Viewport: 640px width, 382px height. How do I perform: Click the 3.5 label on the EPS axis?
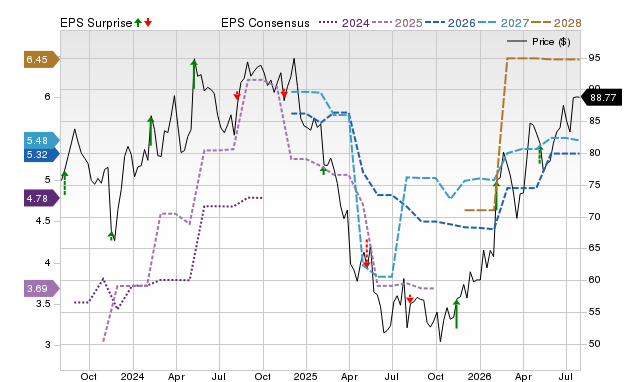click(x=43, y=304)
